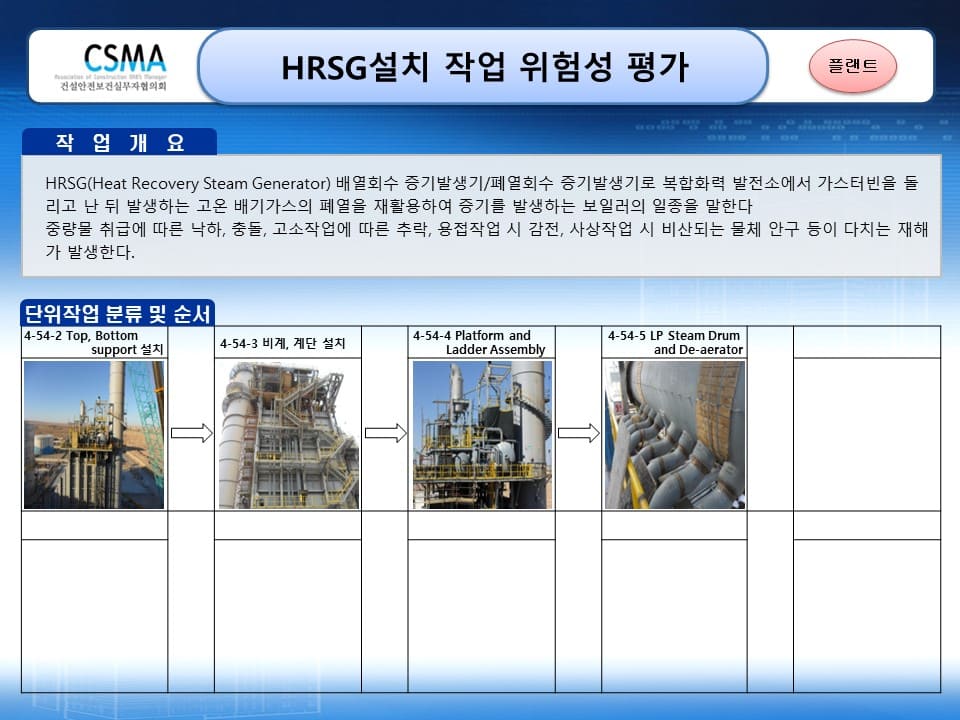Open the Platform and Ladder Assembly photo
Screen dimensions: 960x720
click(x=482, y=435)
